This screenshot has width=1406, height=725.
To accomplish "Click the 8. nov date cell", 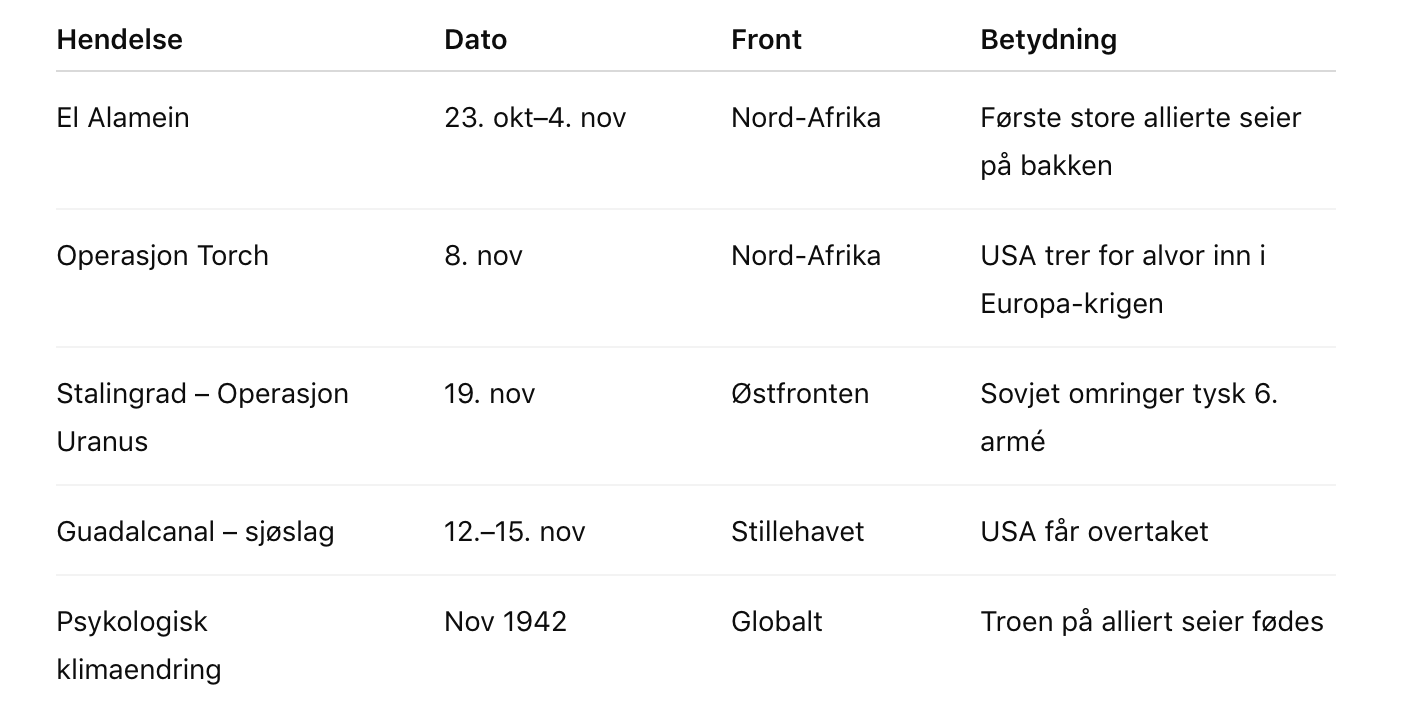I will (x=483, y=255).
